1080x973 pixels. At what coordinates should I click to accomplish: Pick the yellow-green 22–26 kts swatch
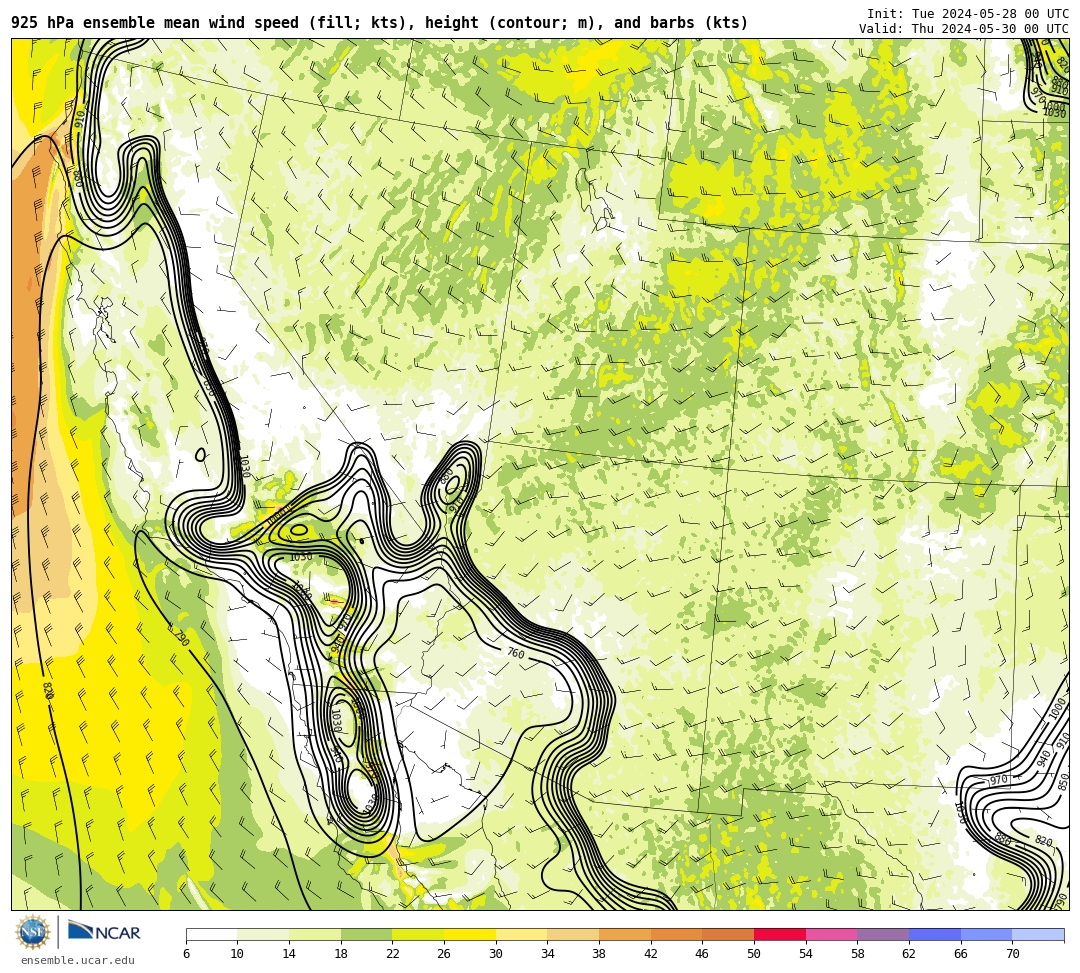click(x=418, y=934)
